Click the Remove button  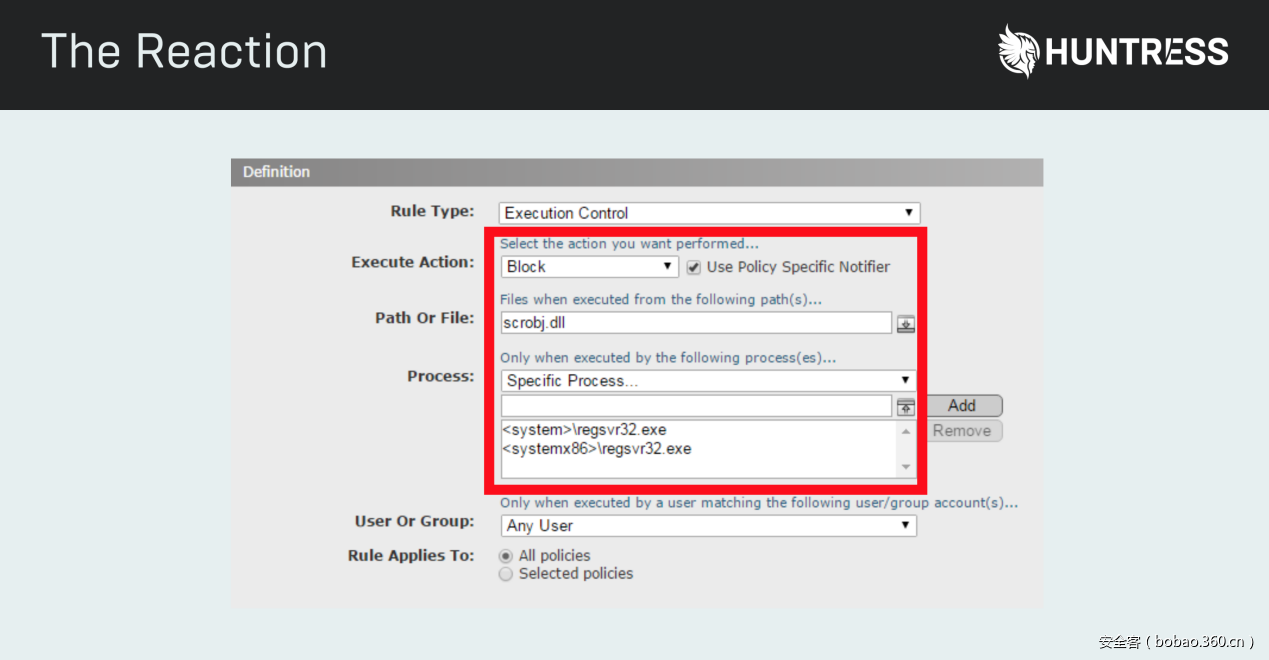click(x=961, y=431)
